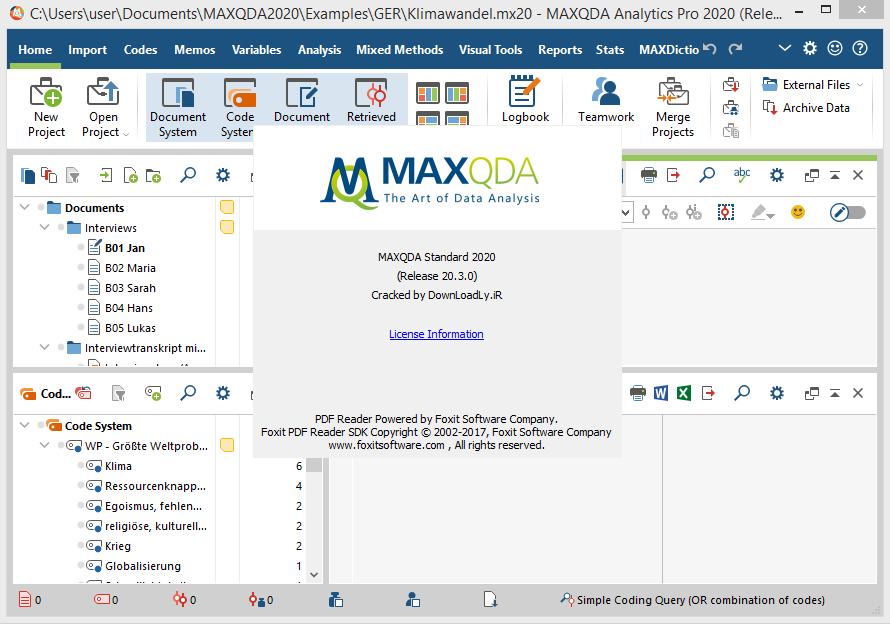Click the New Project icon
The width and height of the screenshot is (890, 624).
[46, 107]
